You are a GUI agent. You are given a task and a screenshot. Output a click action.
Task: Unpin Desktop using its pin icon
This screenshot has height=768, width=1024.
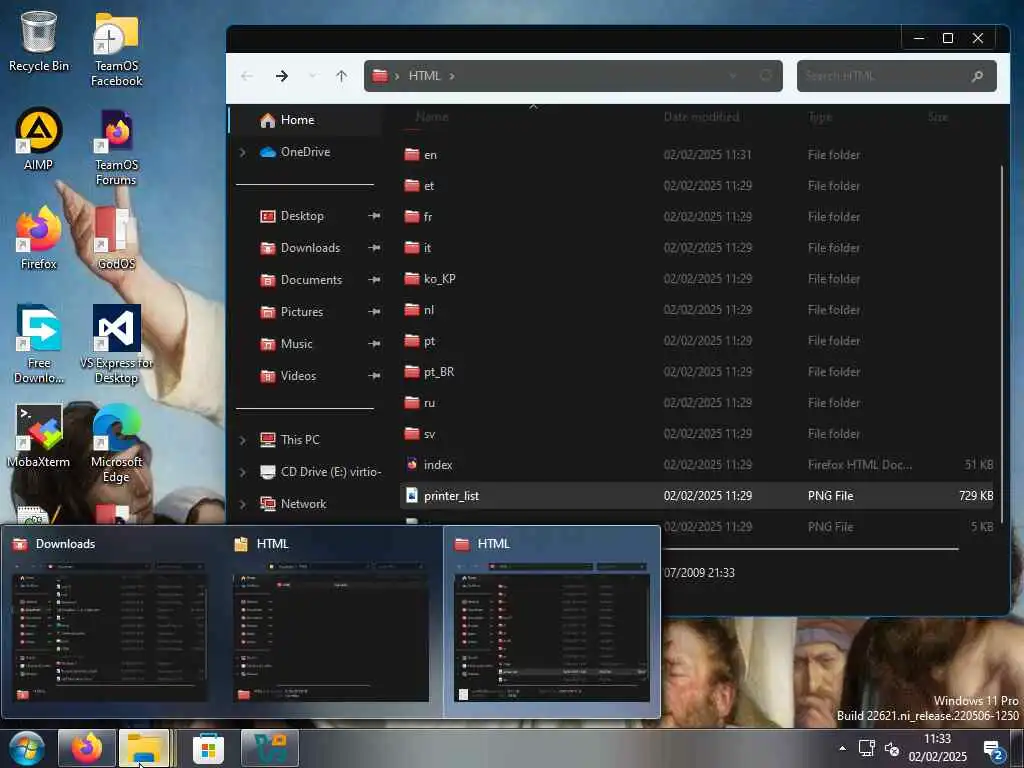coord(374,216)
